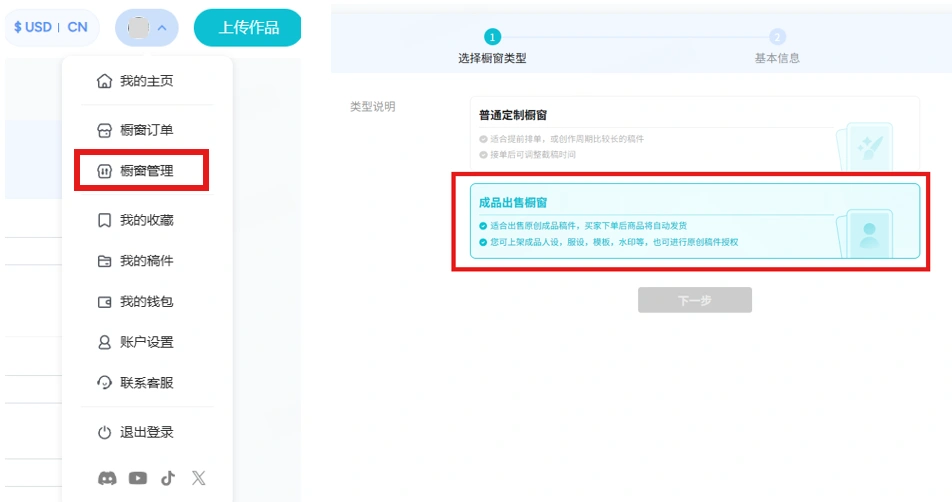
Task: Open the $ USD currency selector
Action: point(33,27)
